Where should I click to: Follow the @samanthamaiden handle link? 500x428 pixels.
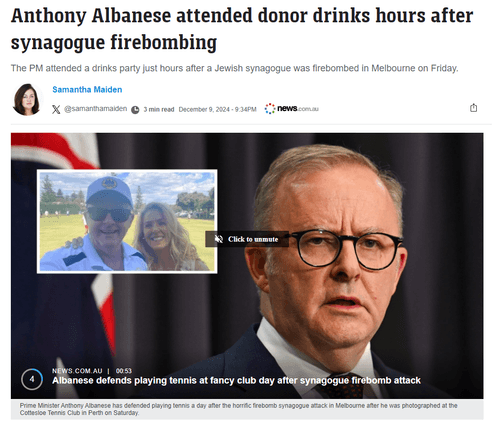pyautogui.click(x=95, y=109)
